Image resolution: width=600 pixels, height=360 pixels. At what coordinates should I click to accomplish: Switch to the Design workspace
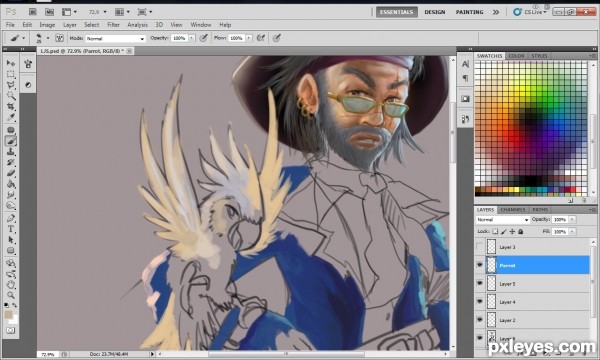coord(435,12)
